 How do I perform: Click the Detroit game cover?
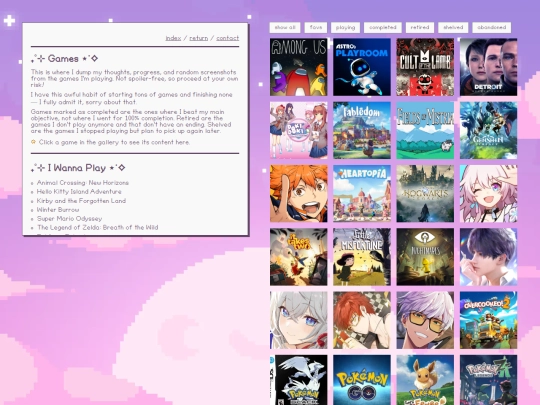488,67
